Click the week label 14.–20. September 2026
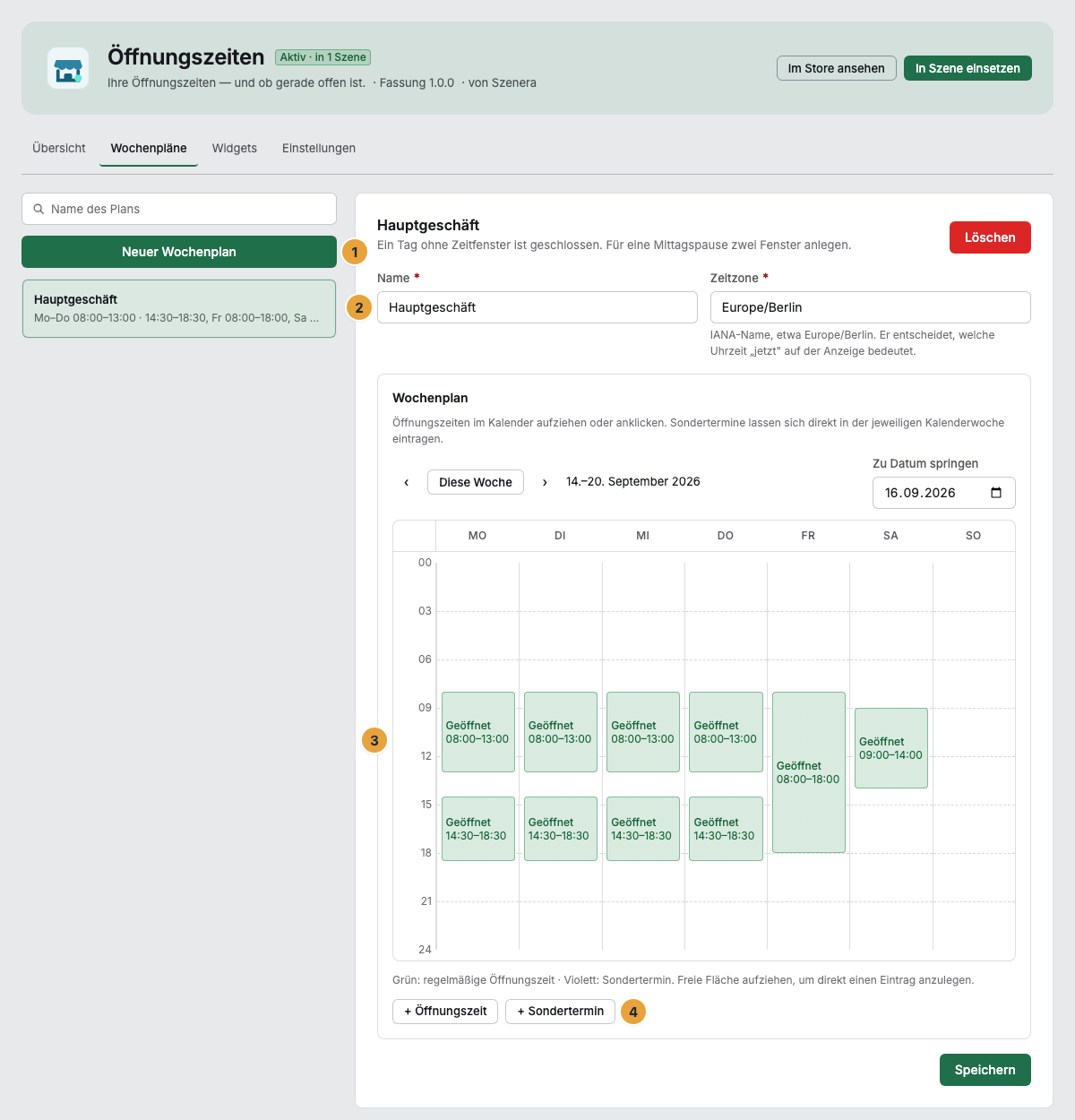 click(633, 482)
